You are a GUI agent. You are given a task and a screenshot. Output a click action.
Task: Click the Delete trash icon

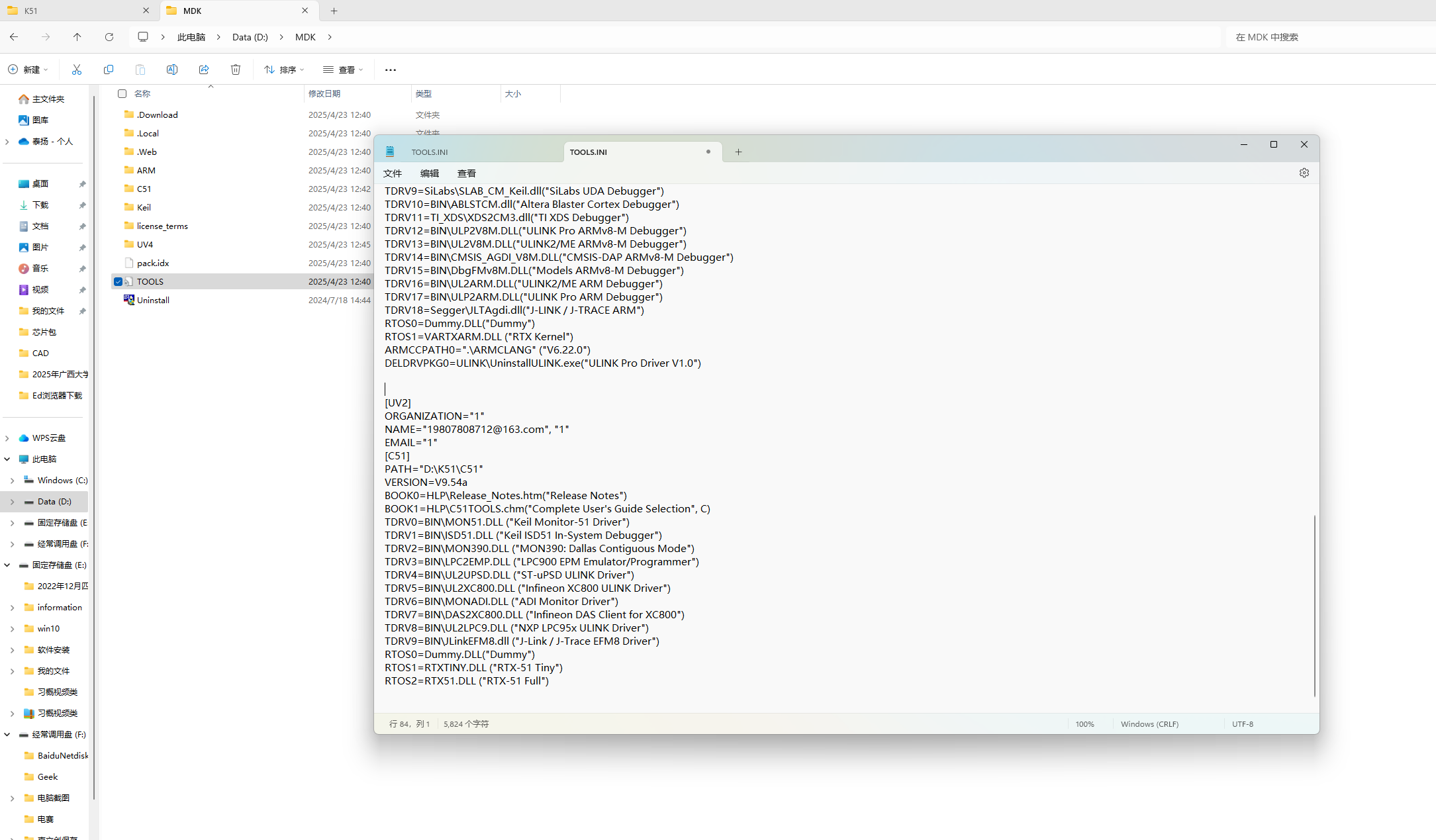point(236,70)
